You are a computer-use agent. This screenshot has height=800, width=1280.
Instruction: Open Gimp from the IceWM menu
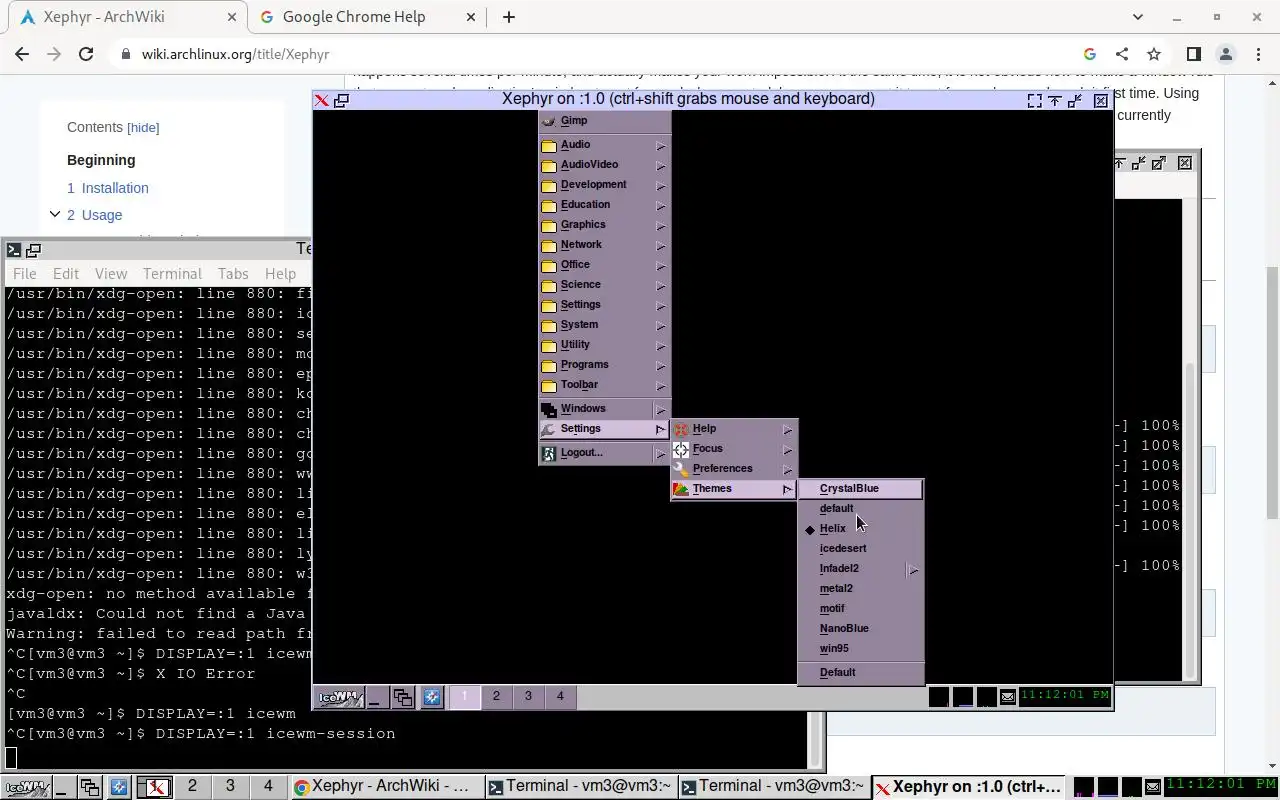coord(604,120)
